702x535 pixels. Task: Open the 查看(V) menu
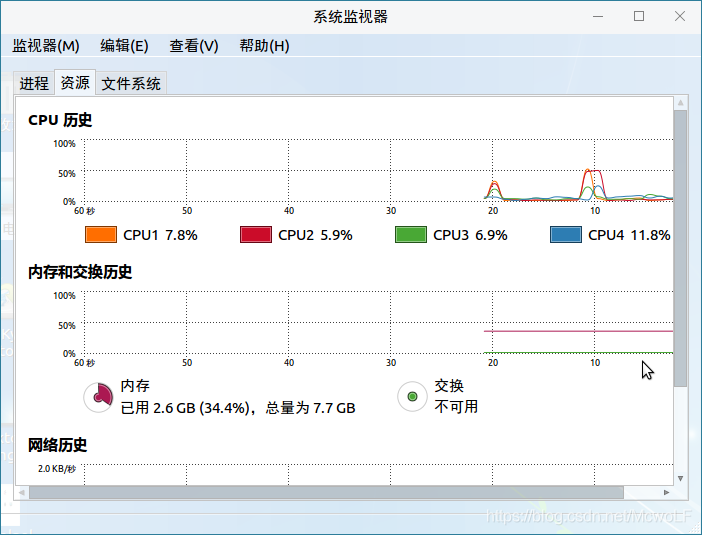pyautogui.click(x=193, y=46)
